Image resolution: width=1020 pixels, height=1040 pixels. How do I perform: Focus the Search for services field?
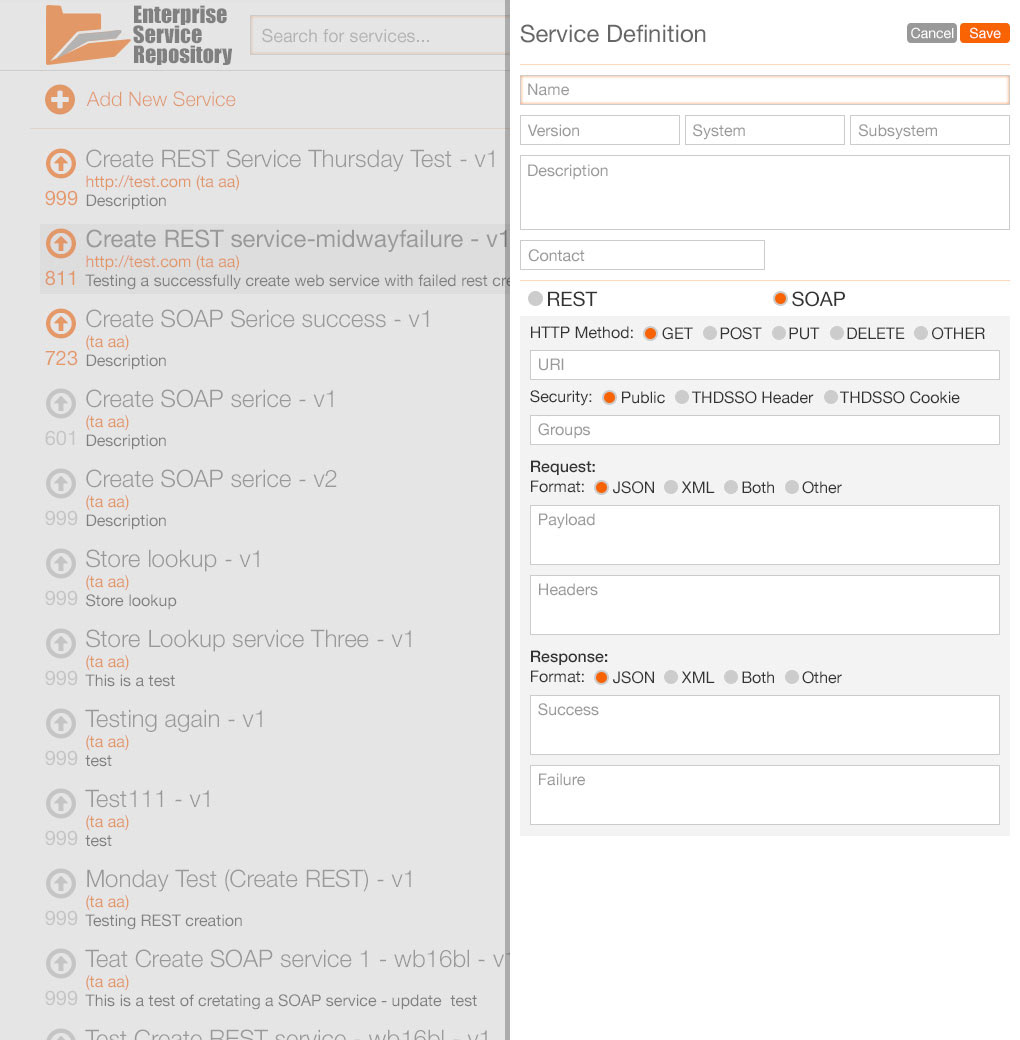click(379, 36)
